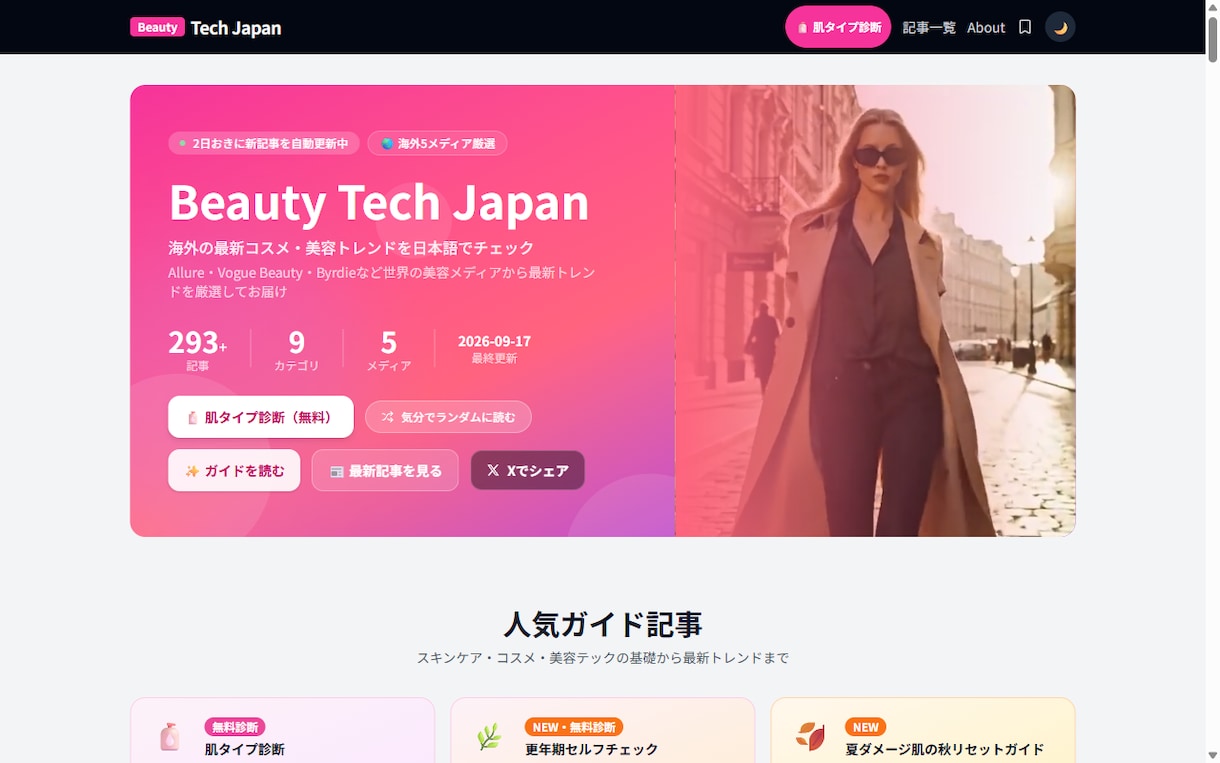This screenshot has width=1220, height=763.
Task: Click the shuffle icon on ランダムに読む button
Action: point(387,417)
